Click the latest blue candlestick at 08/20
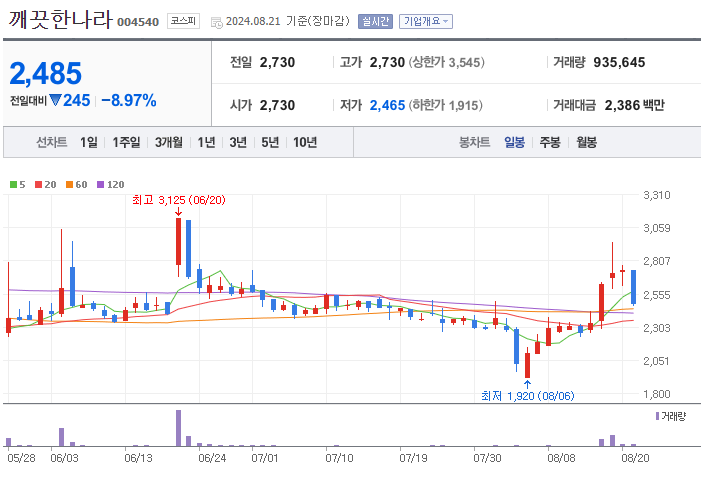 pos(633,287)
